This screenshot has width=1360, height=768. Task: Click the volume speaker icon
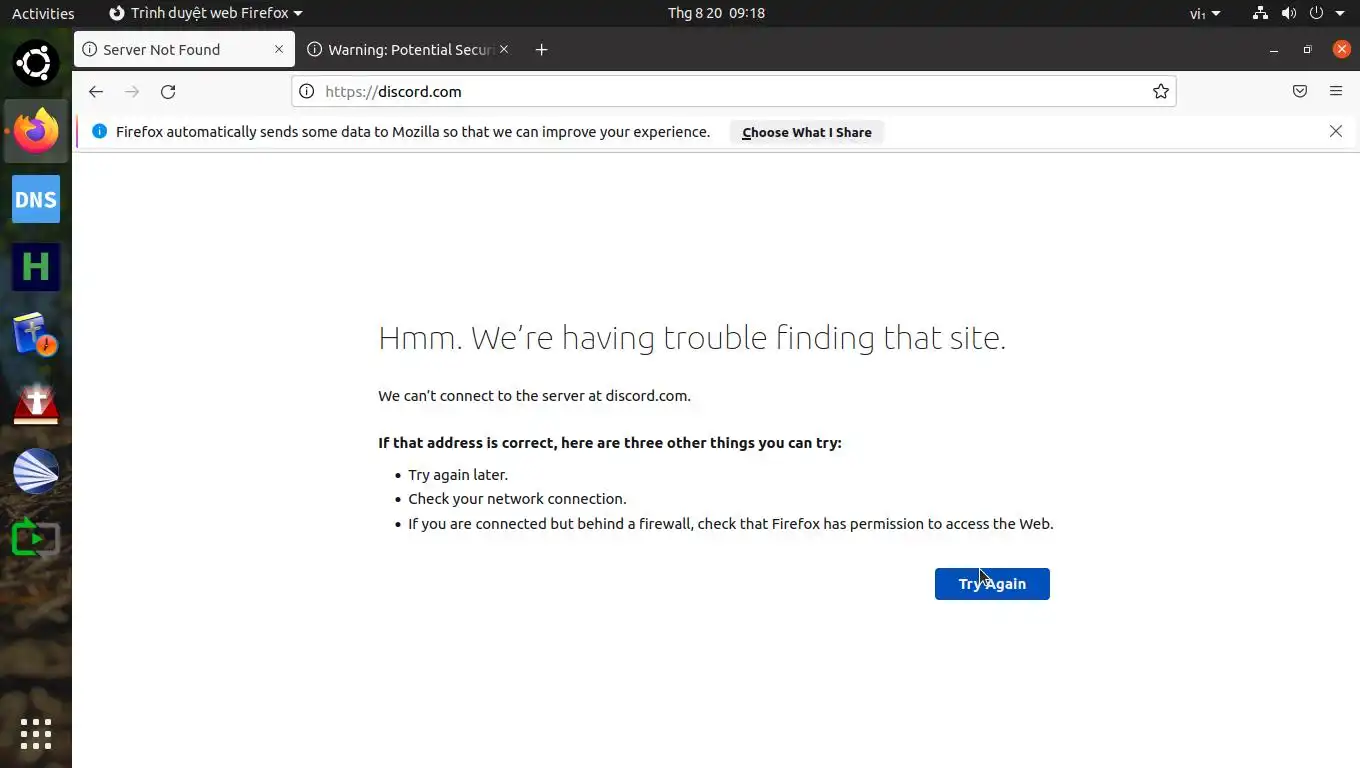[1289, 13]
